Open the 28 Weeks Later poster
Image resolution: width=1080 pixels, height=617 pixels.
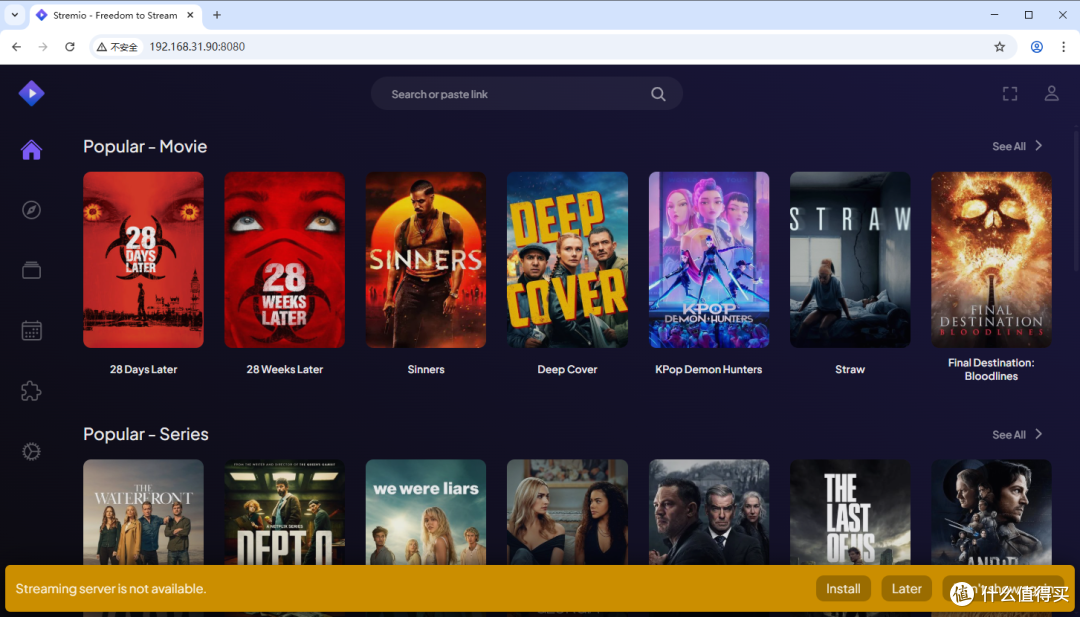click(284, 260)
